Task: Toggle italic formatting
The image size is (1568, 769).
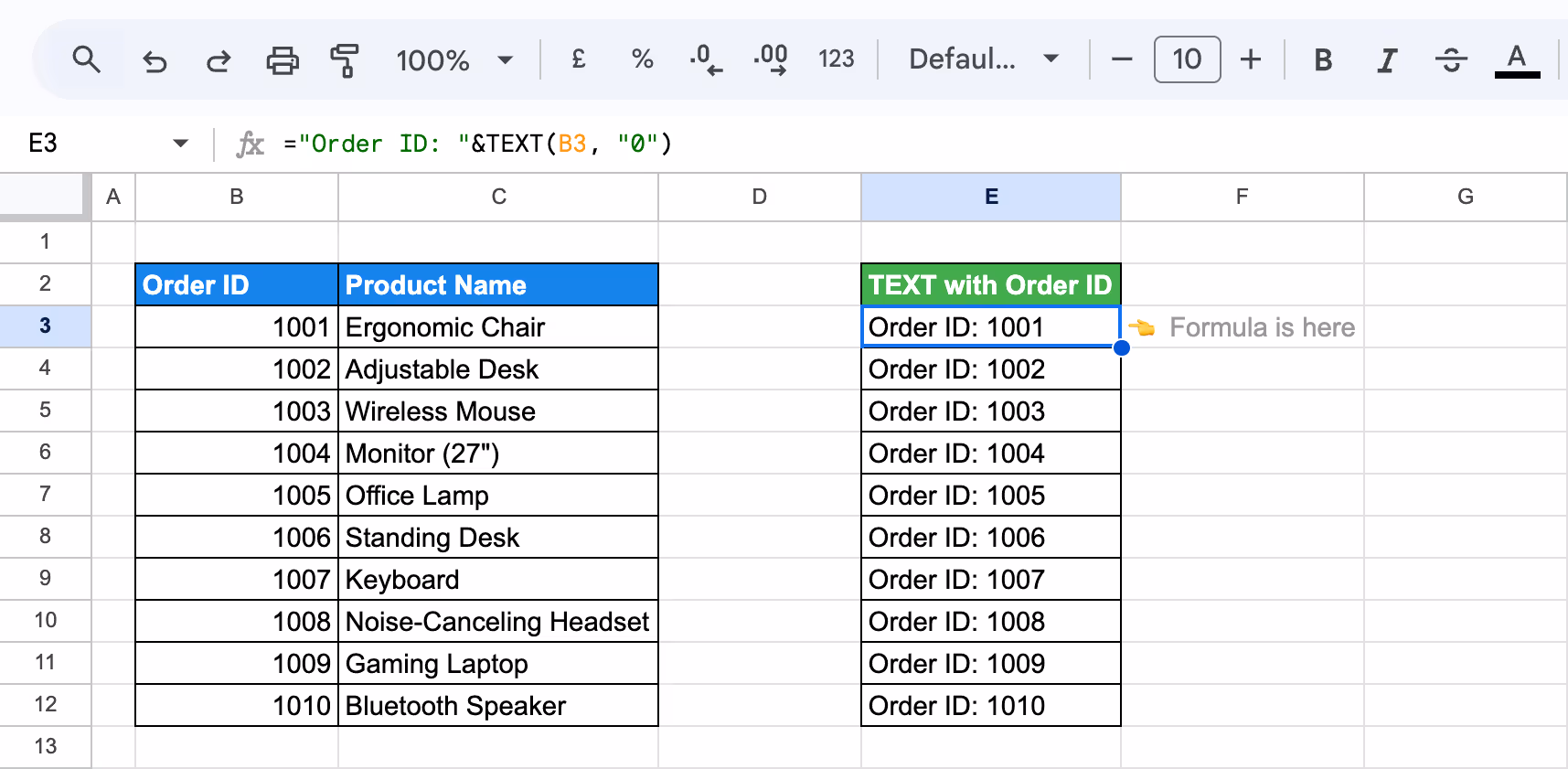Action: [x=1386, y=60]
